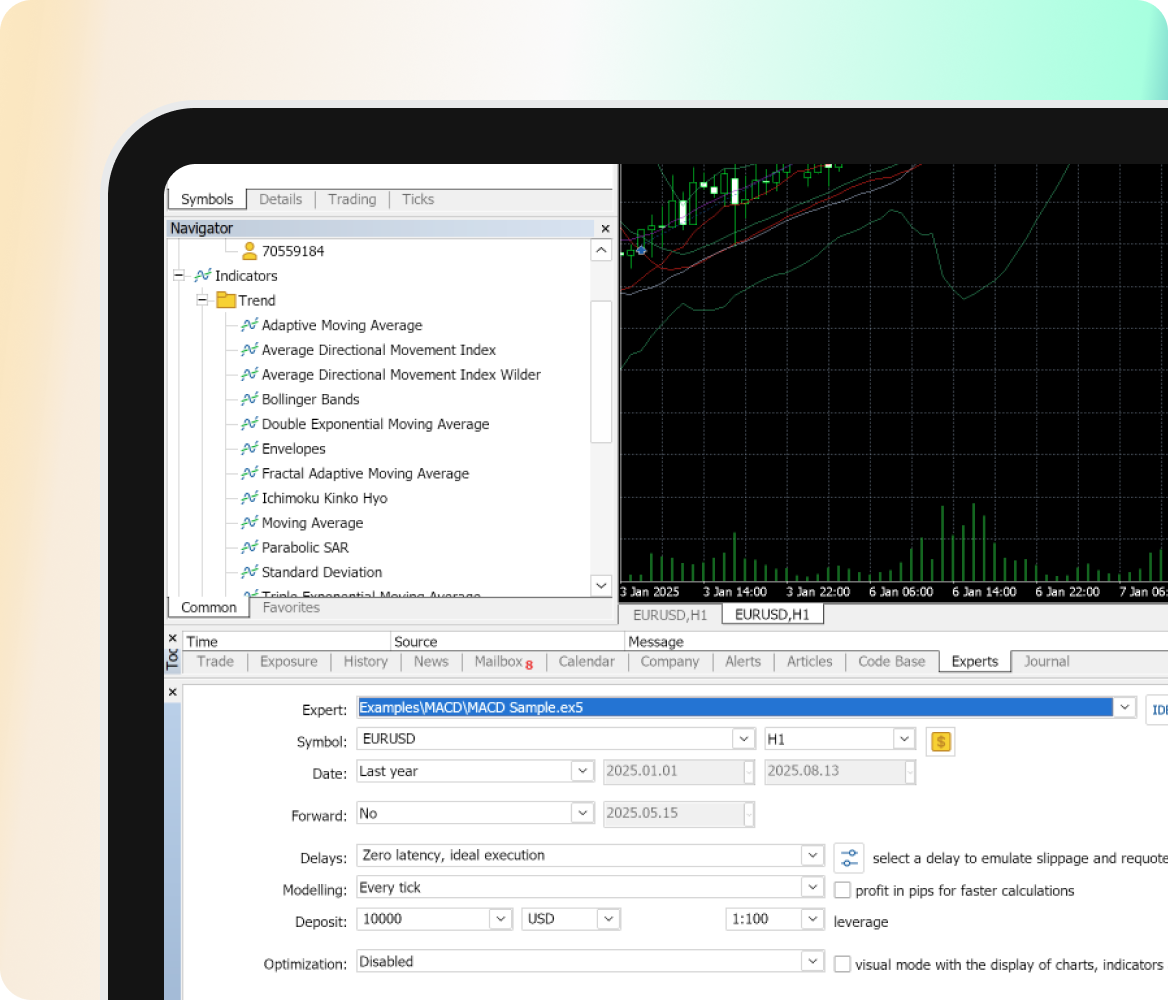Open the leverage 1:100 dropdown
Screen dimensions: 1168x1000
point(812,920)
